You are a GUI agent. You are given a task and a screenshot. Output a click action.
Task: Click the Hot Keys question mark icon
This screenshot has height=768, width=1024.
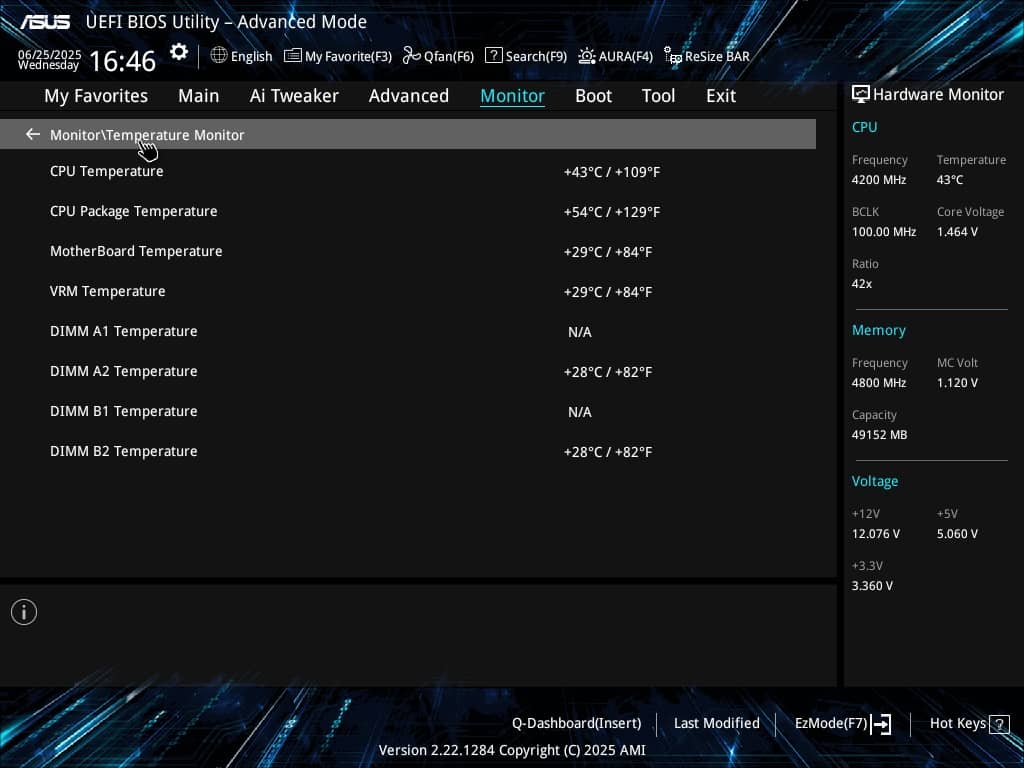coord(999,724)
